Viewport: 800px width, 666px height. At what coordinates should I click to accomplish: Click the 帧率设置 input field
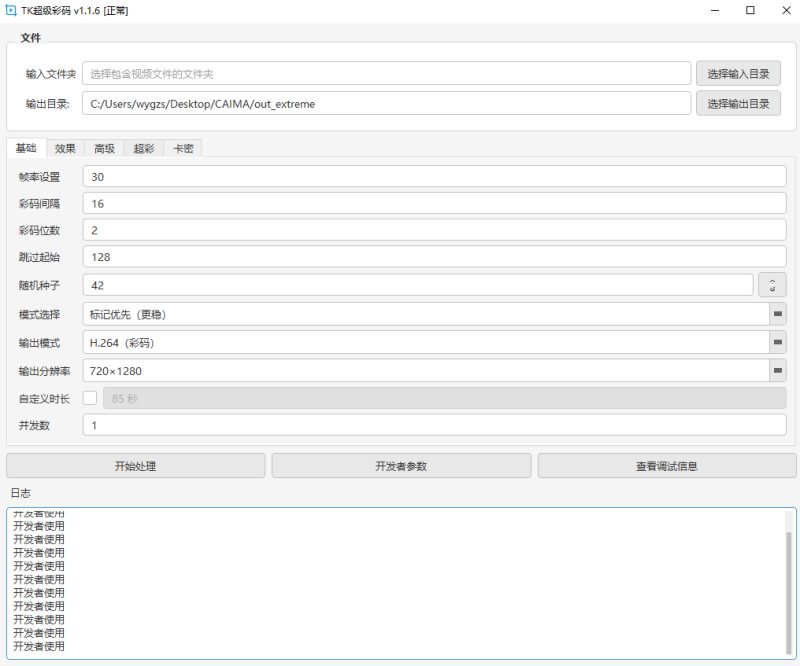point(434,177)
